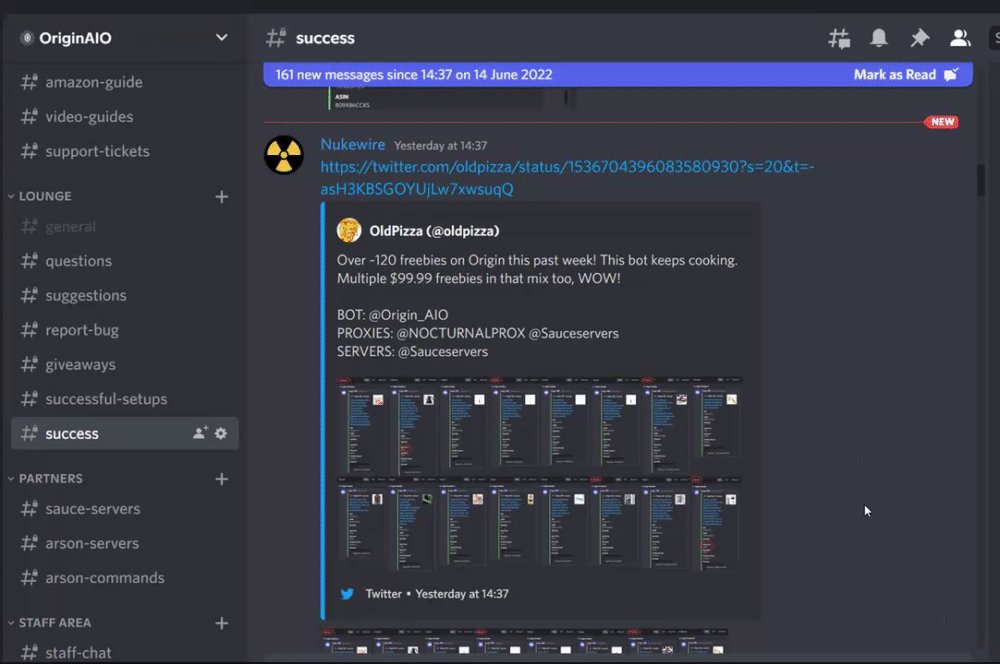Screen dimensions: 1000x664
Task: Show member list icon
Action: coord(960,38)
